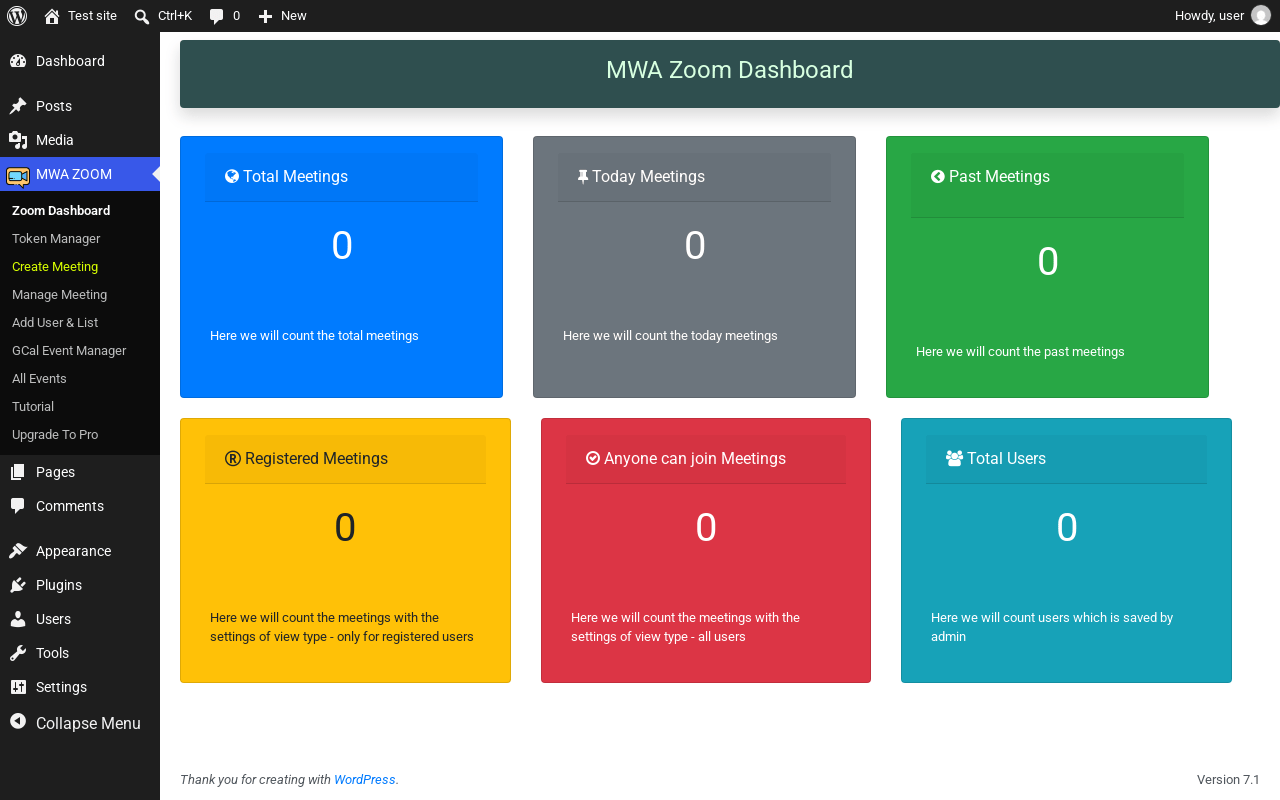Click the Dashboard gauge icon

(18, 61)
